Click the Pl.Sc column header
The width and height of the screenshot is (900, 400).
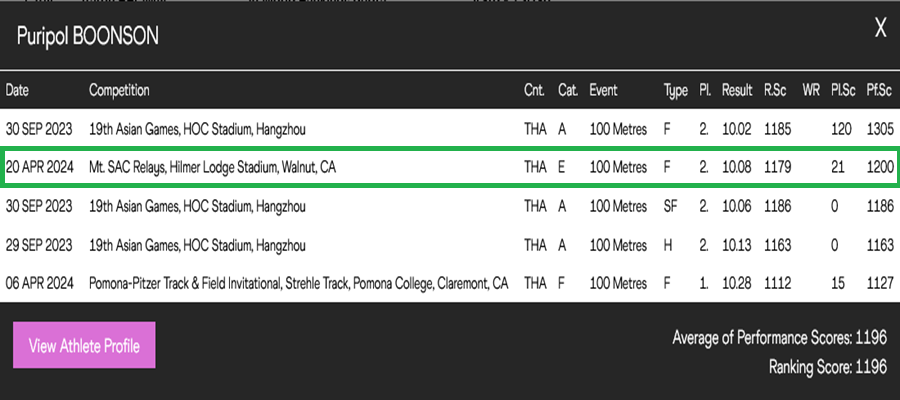pyautogui.click(x=843, y=90)
